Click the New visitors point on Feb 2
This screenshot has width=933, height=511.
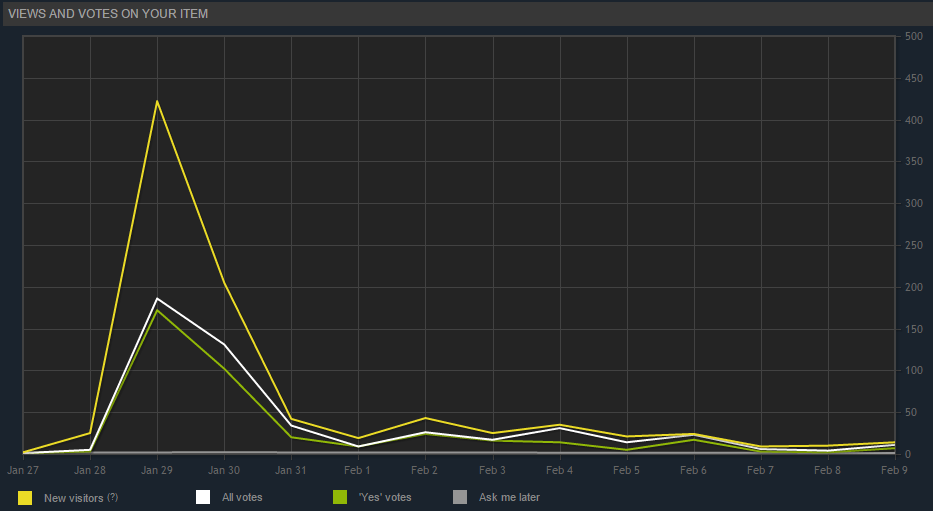pos(425,418)
